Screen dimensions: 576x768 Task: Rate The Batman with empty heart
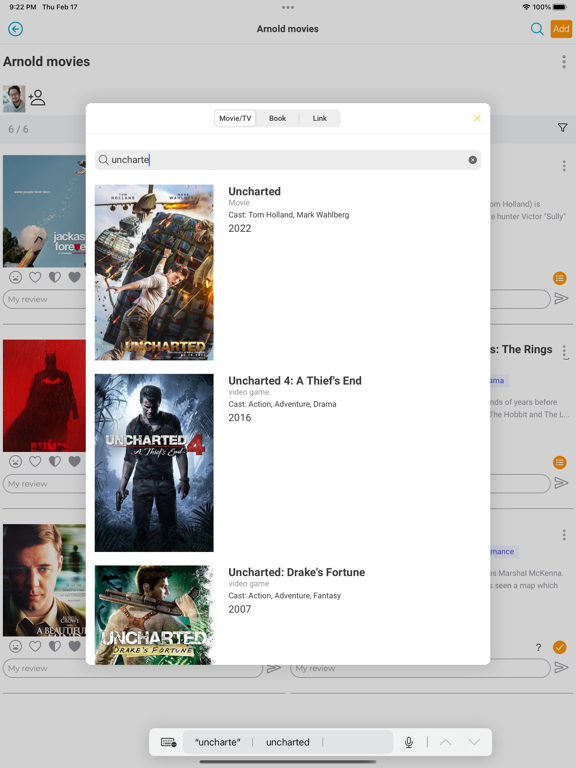(x=35, y=461)
